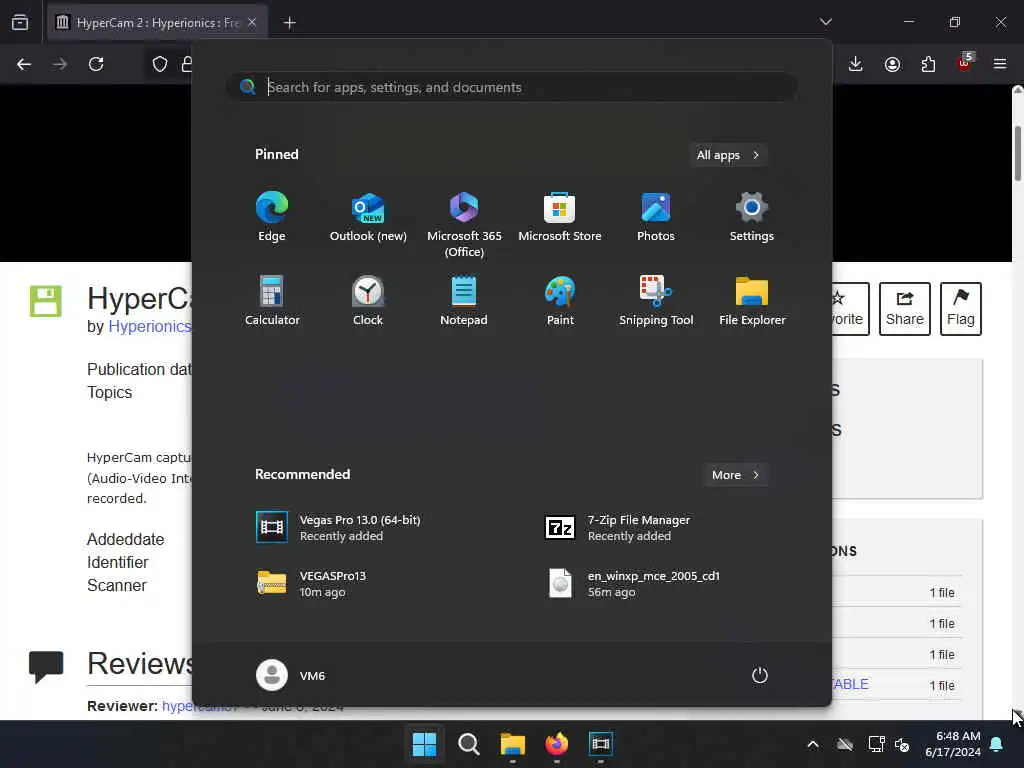Open Firefox extensions menu
The image size is (1024, 768).
coord(928,64)
